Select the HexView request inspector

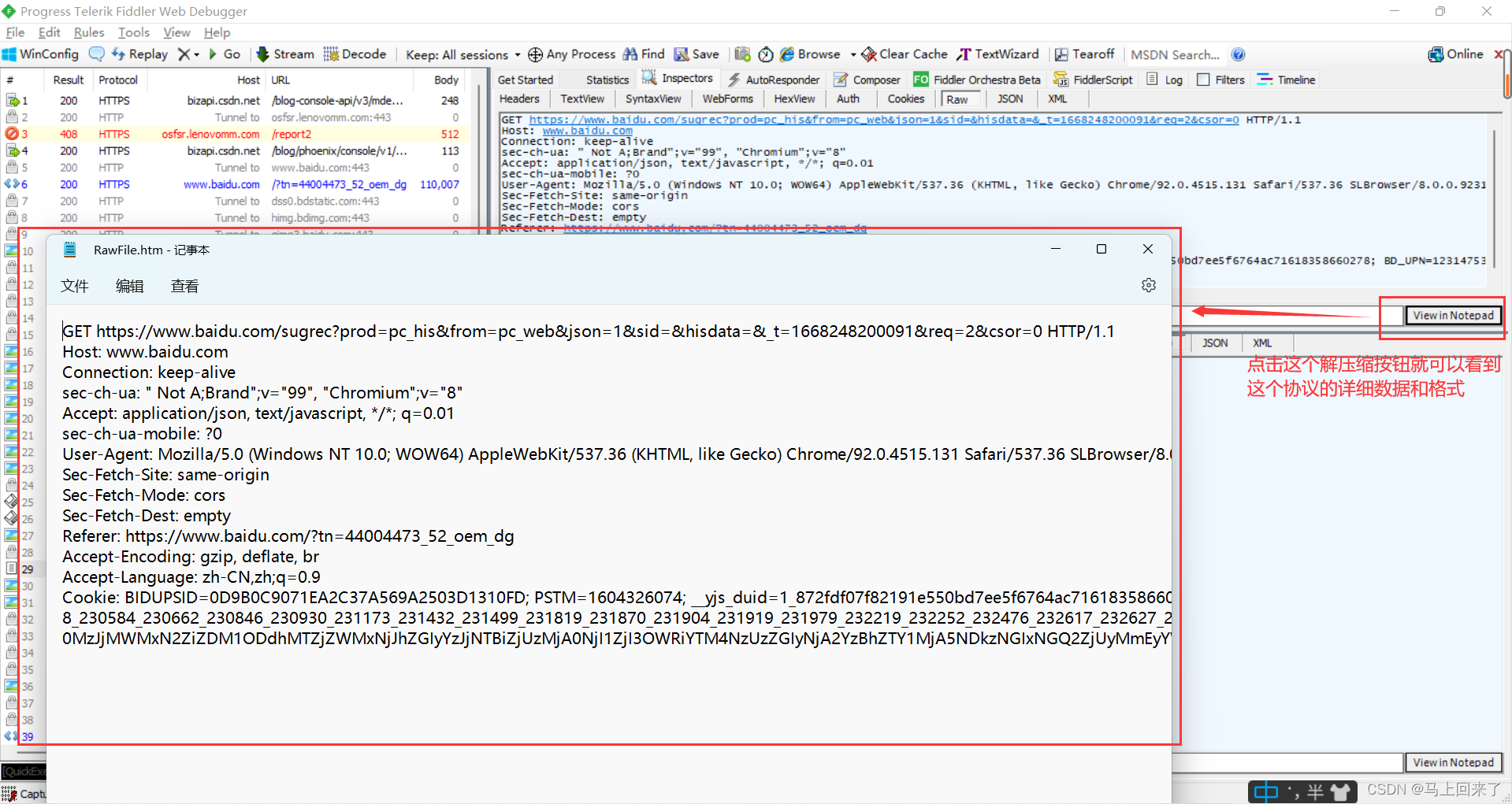click(794, 99)
